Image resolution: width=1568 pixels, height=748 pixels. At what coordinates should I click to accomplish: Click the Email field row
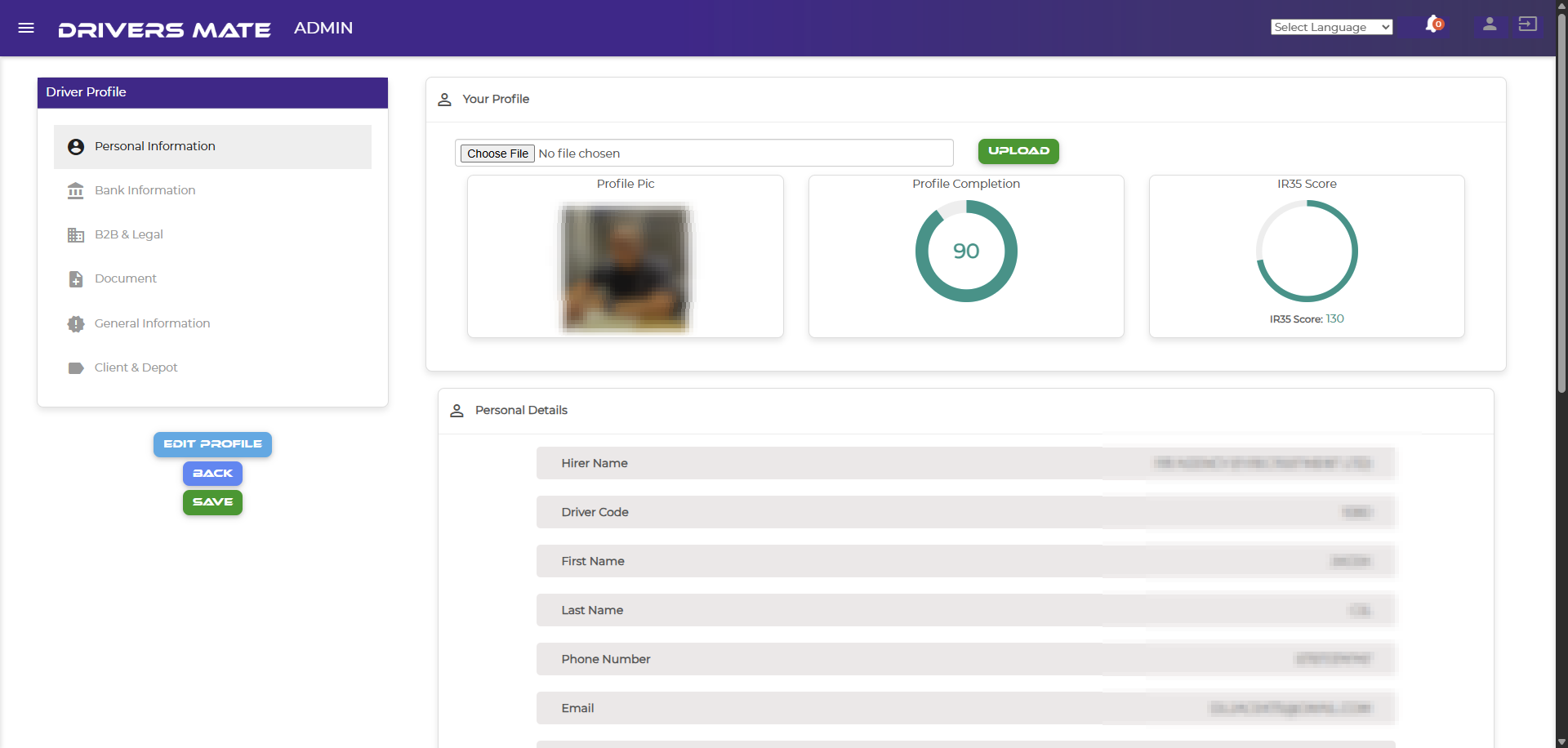click(966, 708)
